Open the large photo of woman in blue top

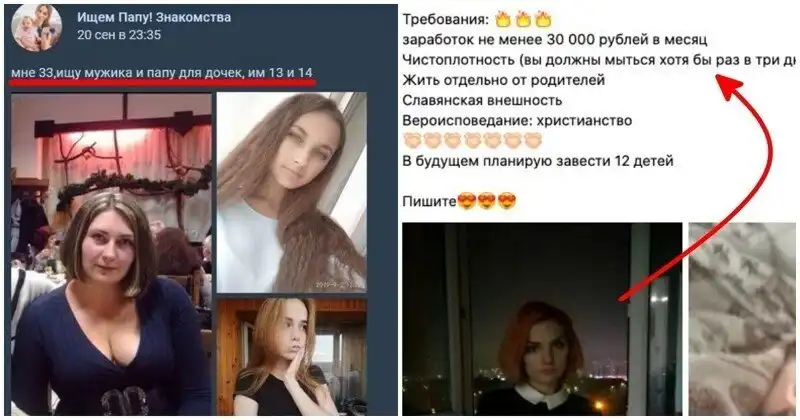click(111, 254)
